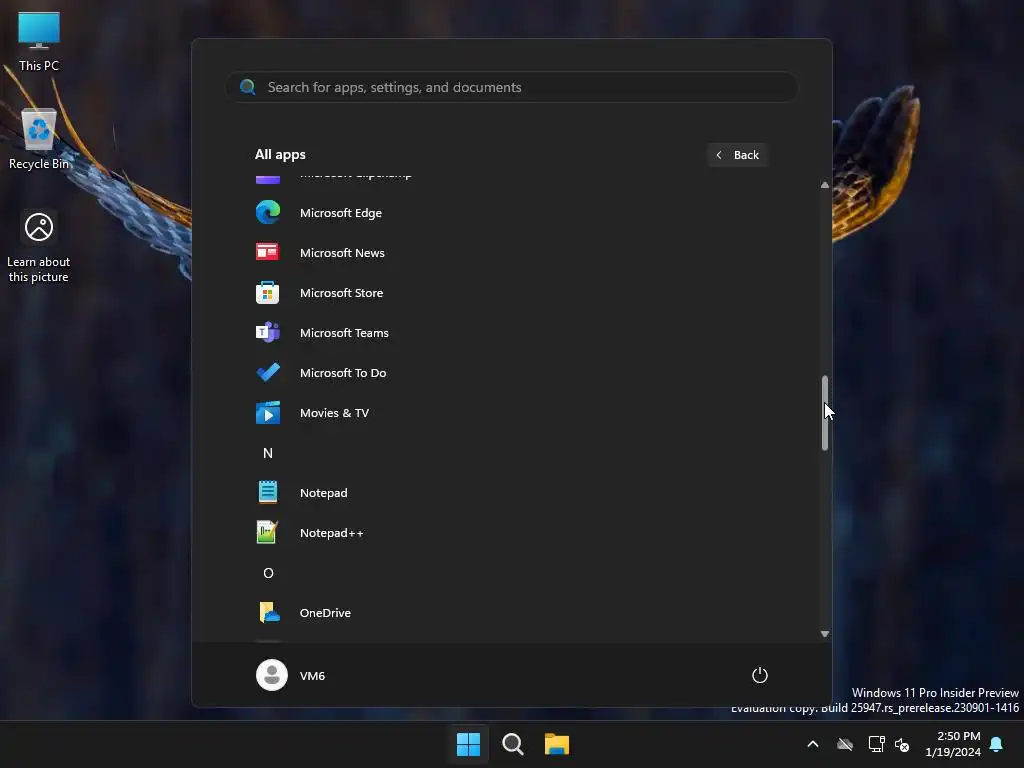Open Microsoft Edge from the app list
1024x768 pixels.
(340, 213)
